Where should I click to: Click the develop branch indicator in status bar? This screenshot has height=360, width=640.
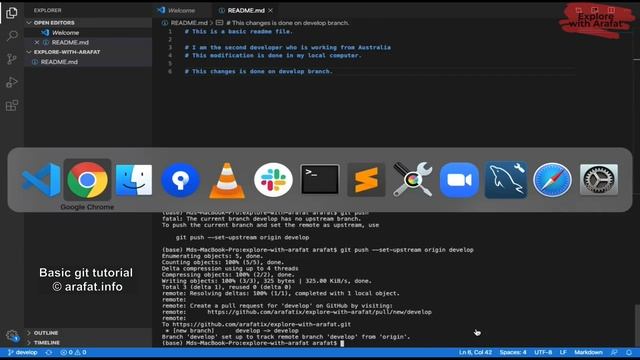pos(23,352)
